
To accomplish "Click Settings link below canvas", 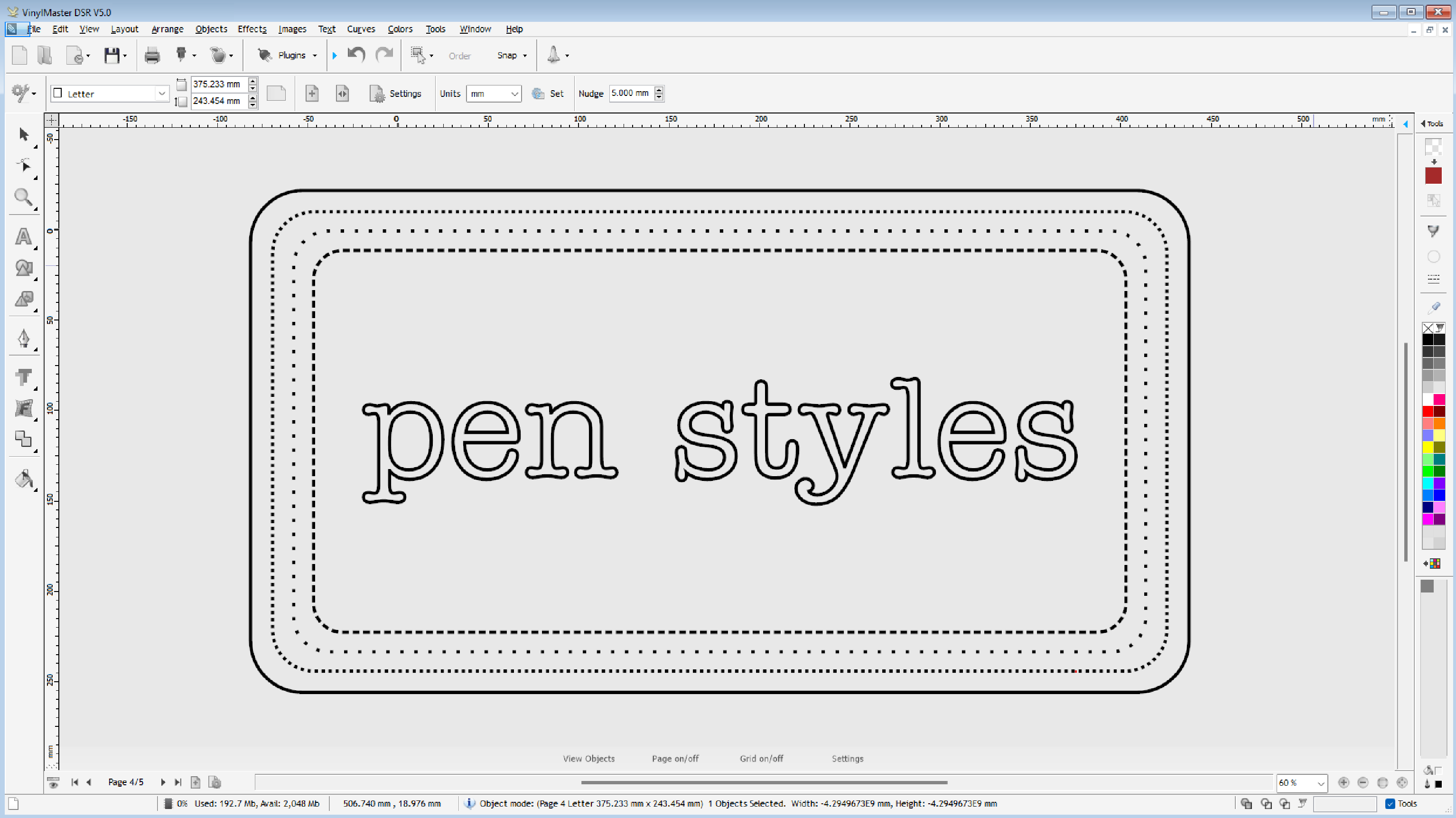I will tap(847, 759).
